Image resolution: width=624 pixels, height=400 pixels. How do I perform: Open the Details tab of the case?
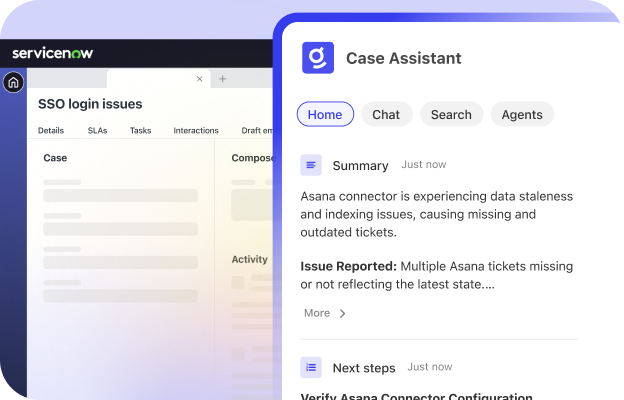(51, 131)
